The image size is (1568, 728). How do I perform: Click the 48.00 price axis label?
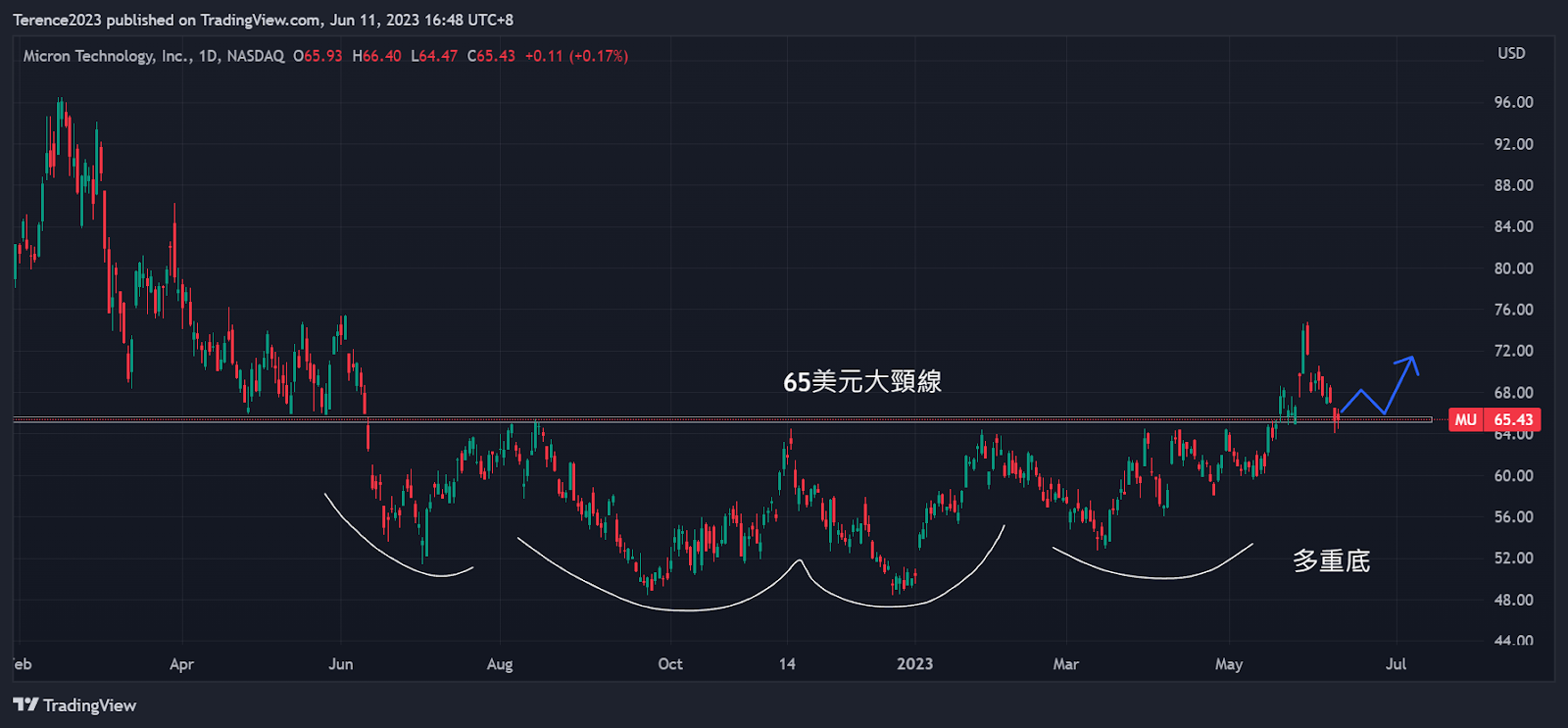coord(1513,600)
